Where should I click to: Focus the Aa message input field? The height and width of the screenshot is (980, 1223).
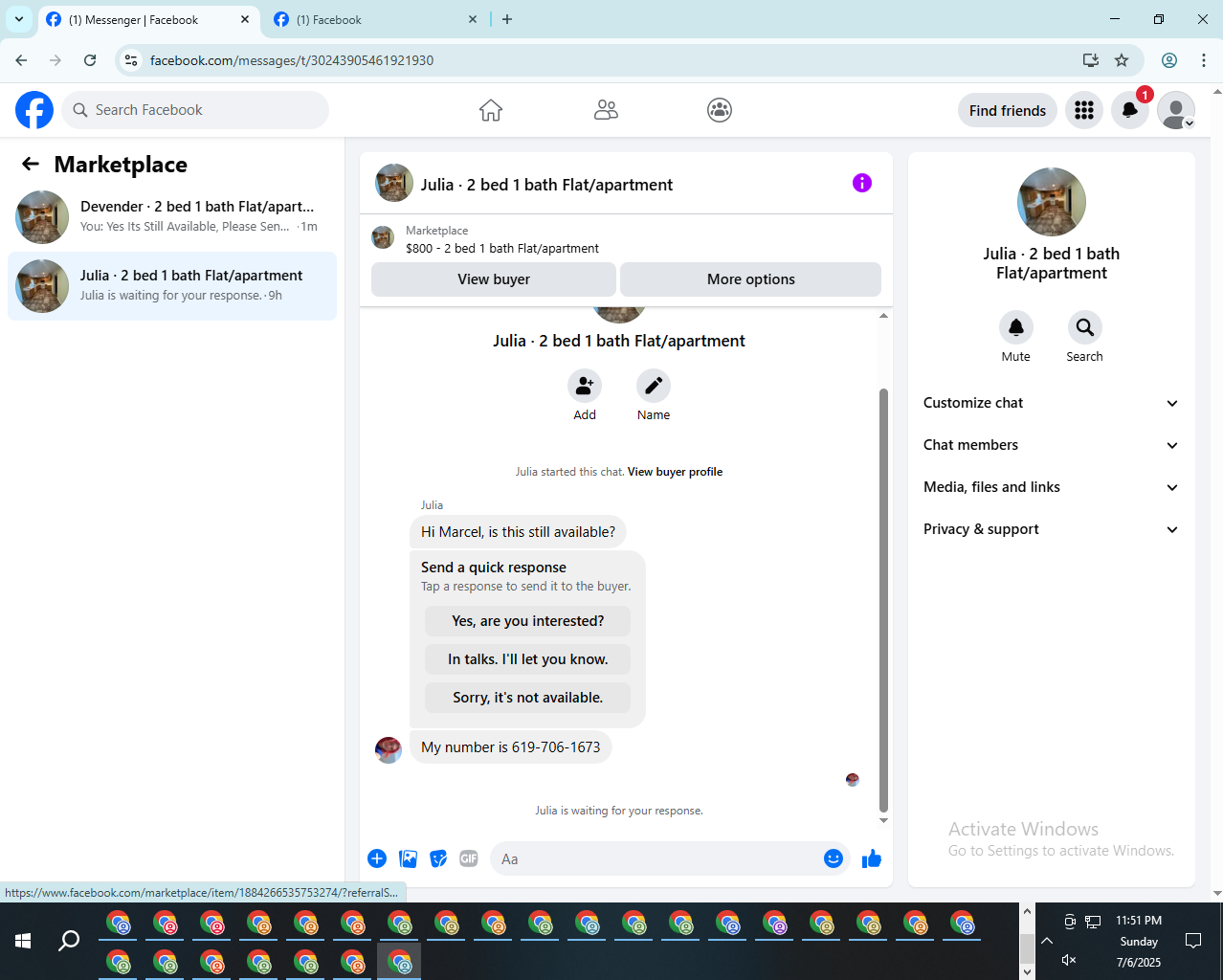coord(660,858)
